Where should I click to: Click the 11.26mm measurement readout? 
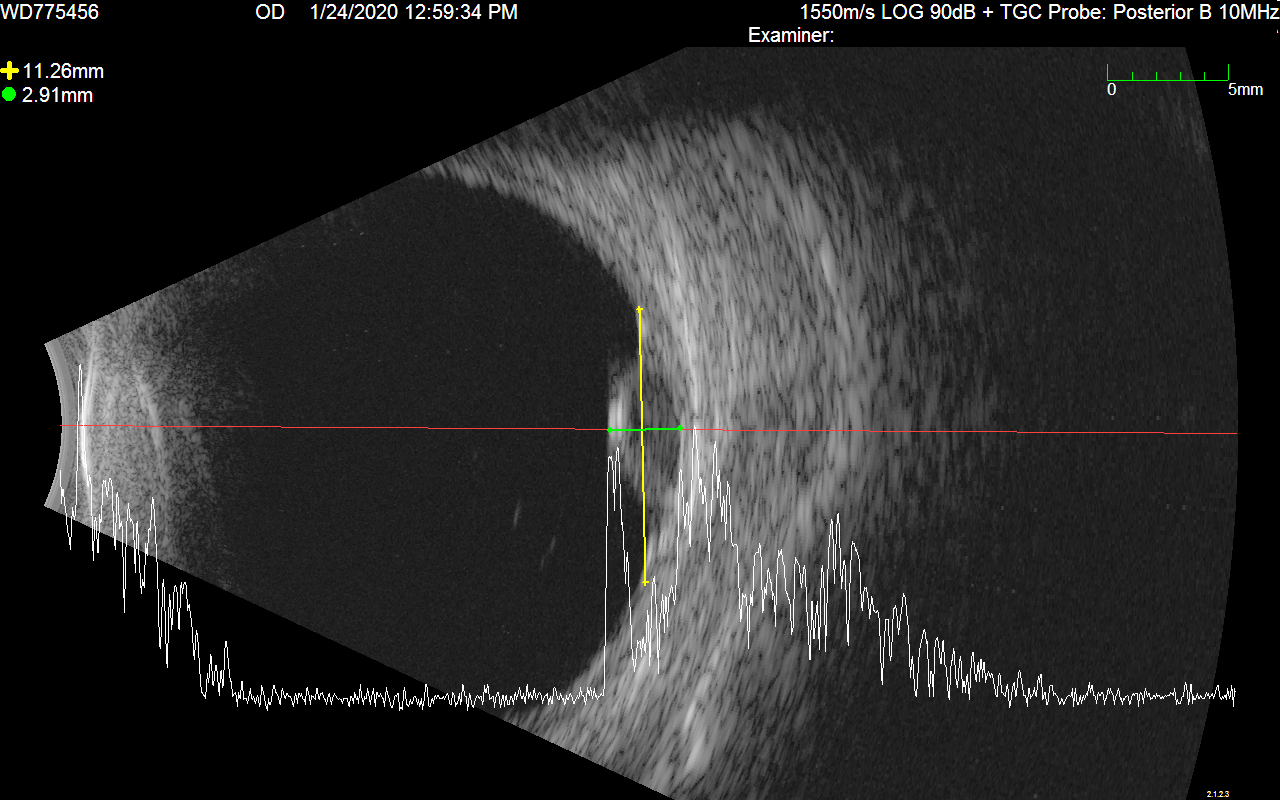[63, 71]
